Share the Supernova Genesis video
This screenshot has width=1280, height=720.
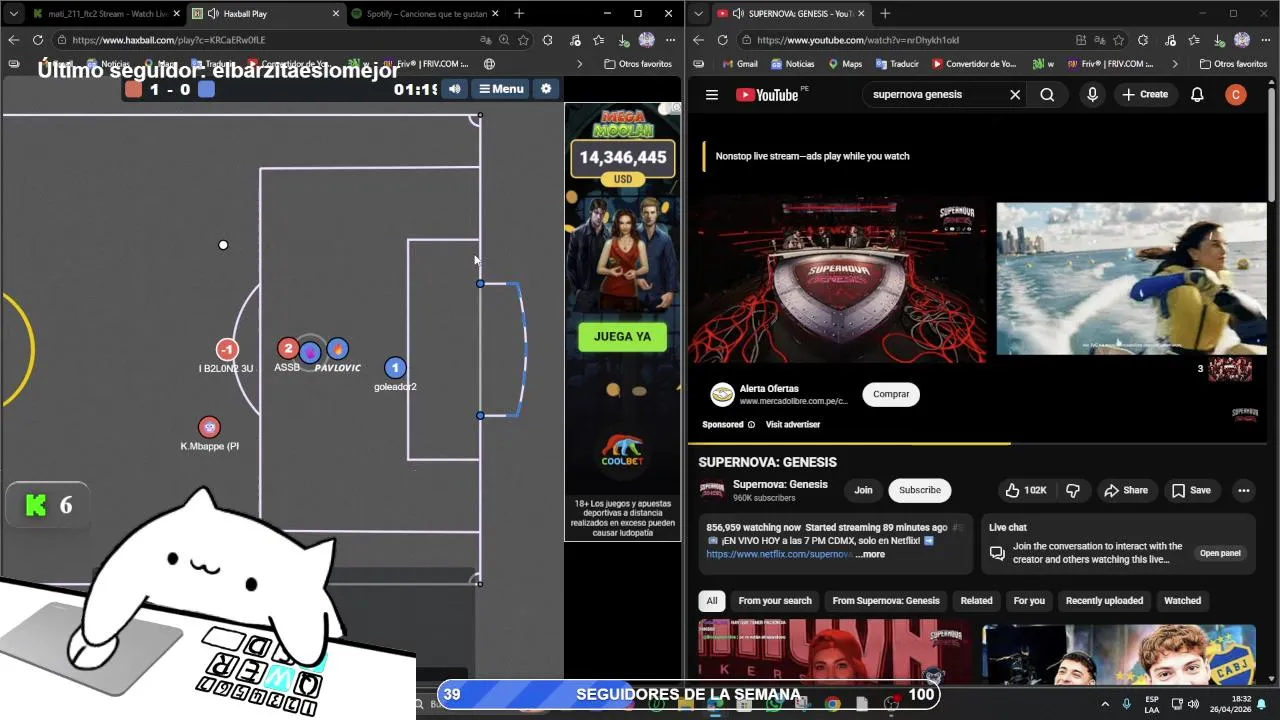tap(1126, 490)
